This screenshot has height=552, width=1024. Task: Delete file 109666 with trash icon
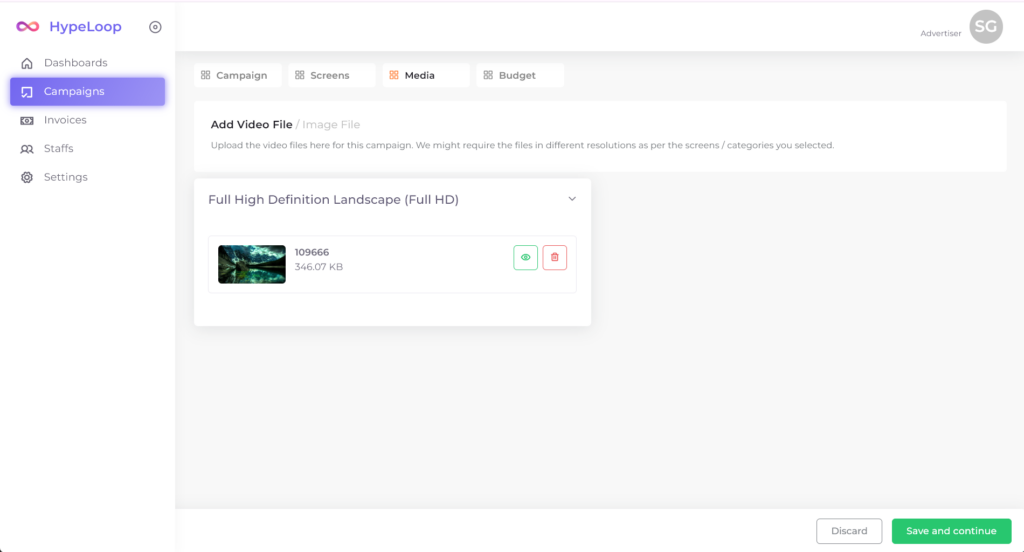[x=555, y=257]
